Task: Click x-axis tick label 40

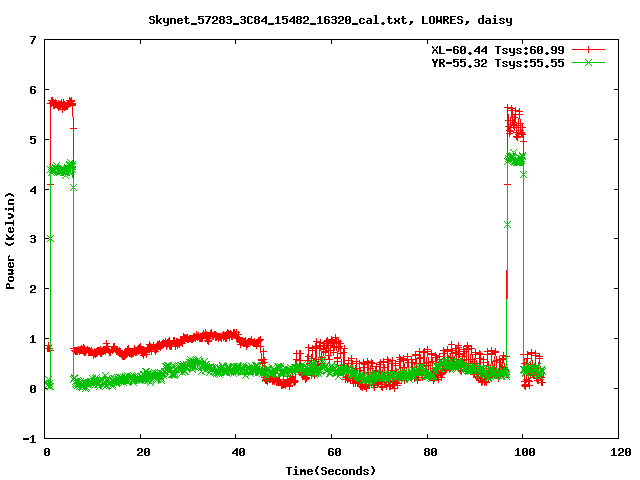Action: pyautogui.click(x=239, y=452)
